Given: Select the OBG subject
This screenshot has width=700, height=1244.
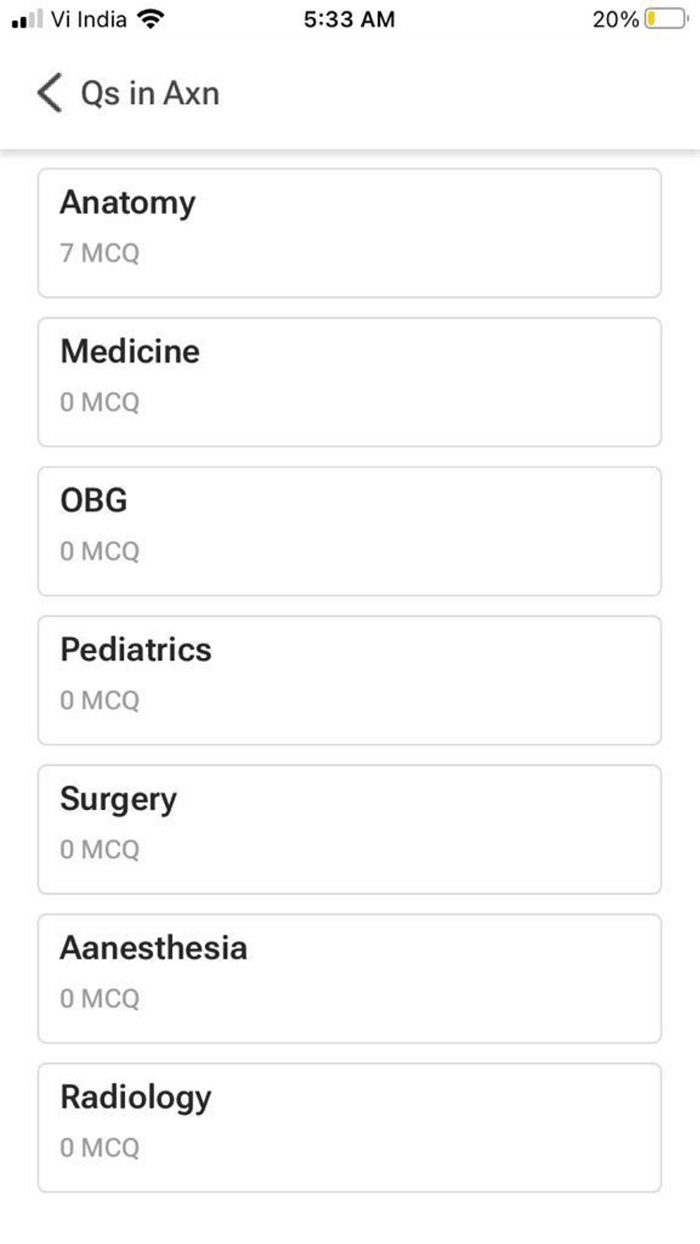Looking at the screenshot, I should point(349,531).
